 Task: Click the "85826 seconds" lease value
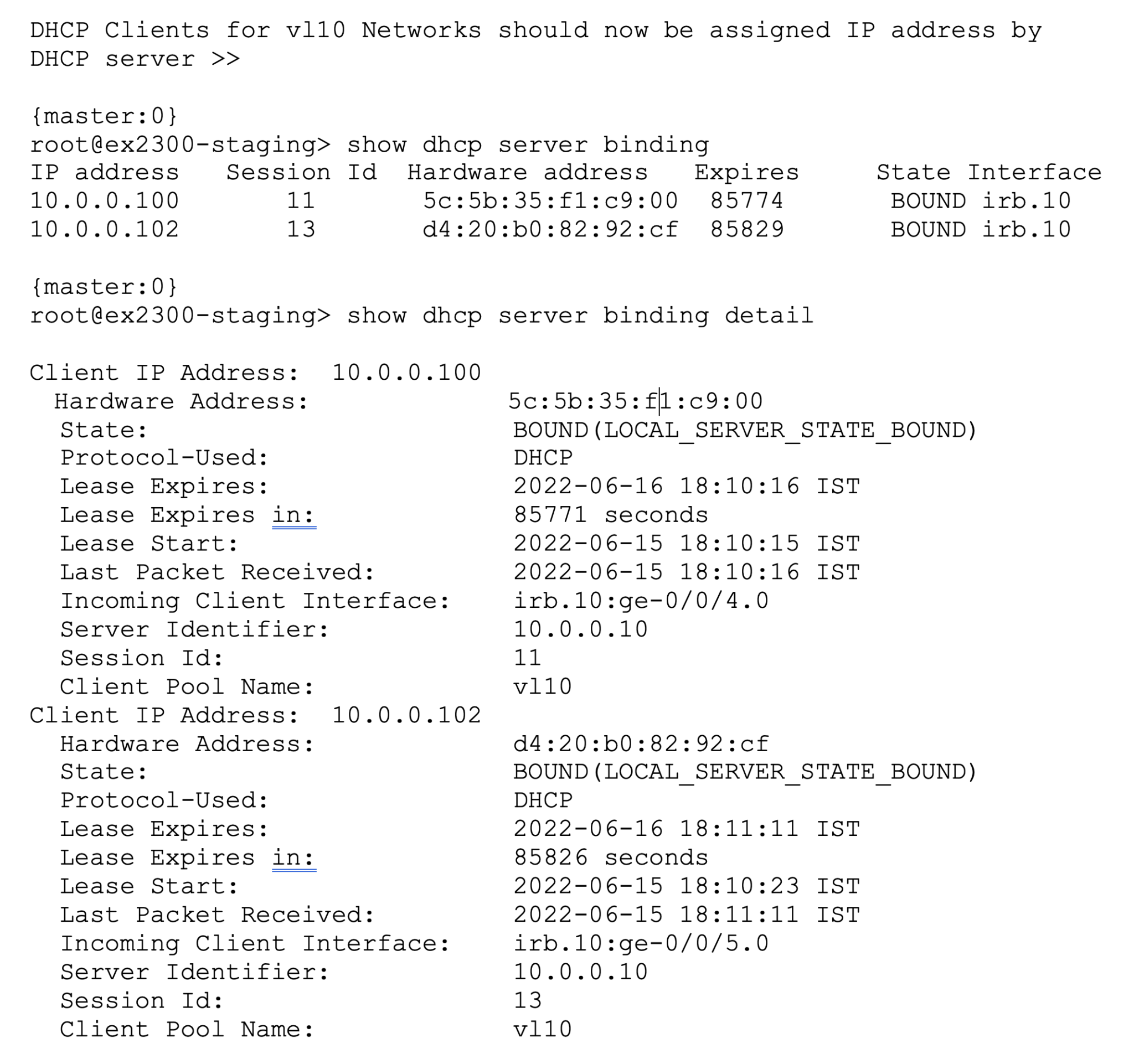tap(610, 858)
